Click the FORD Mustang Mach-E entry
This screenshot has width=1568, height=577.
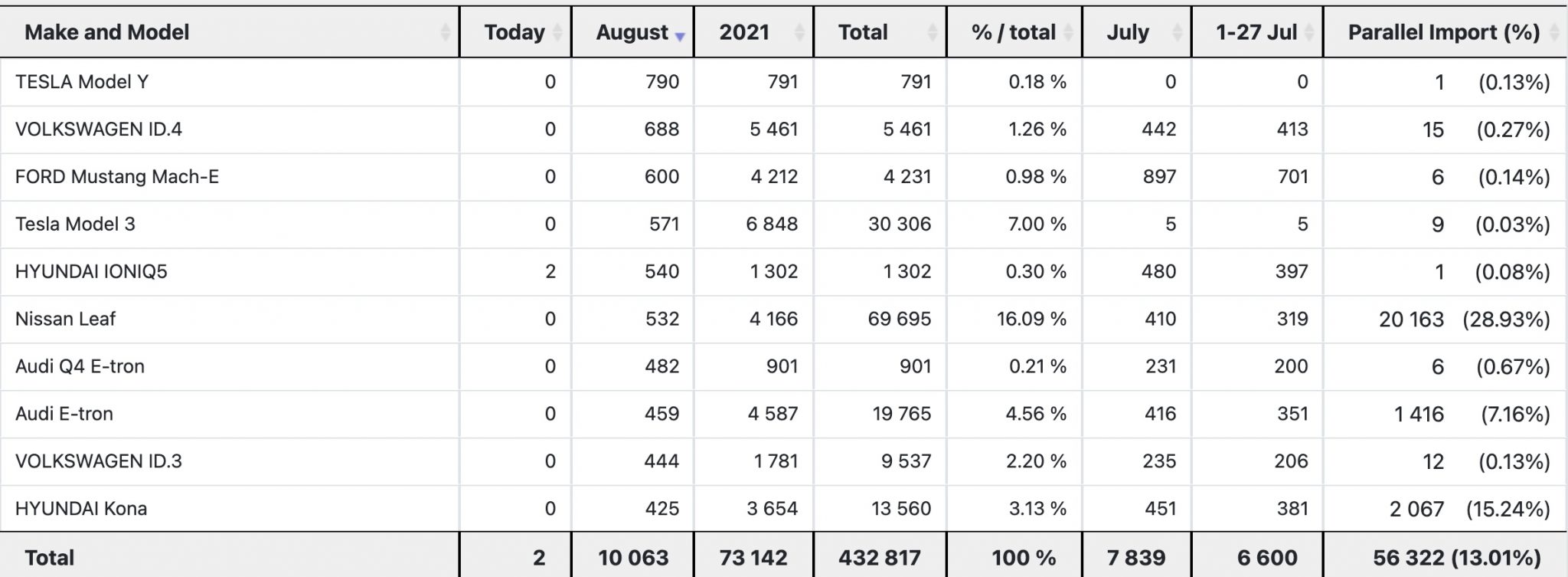point(117,177)
